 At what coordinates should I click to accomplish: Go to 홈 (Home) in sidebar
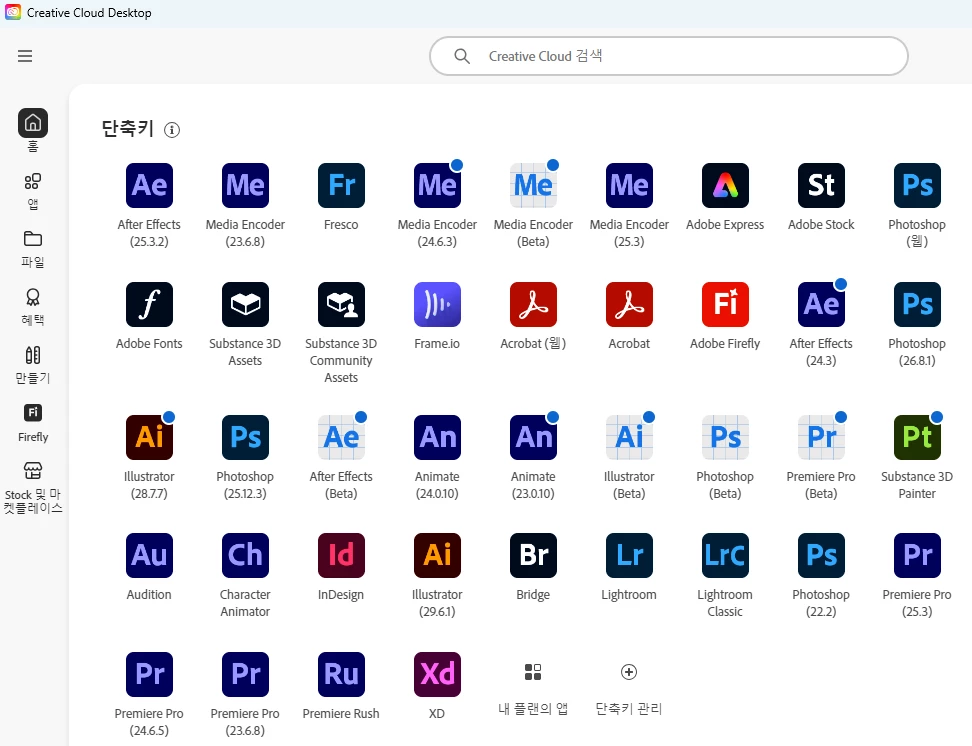point(33,131)
